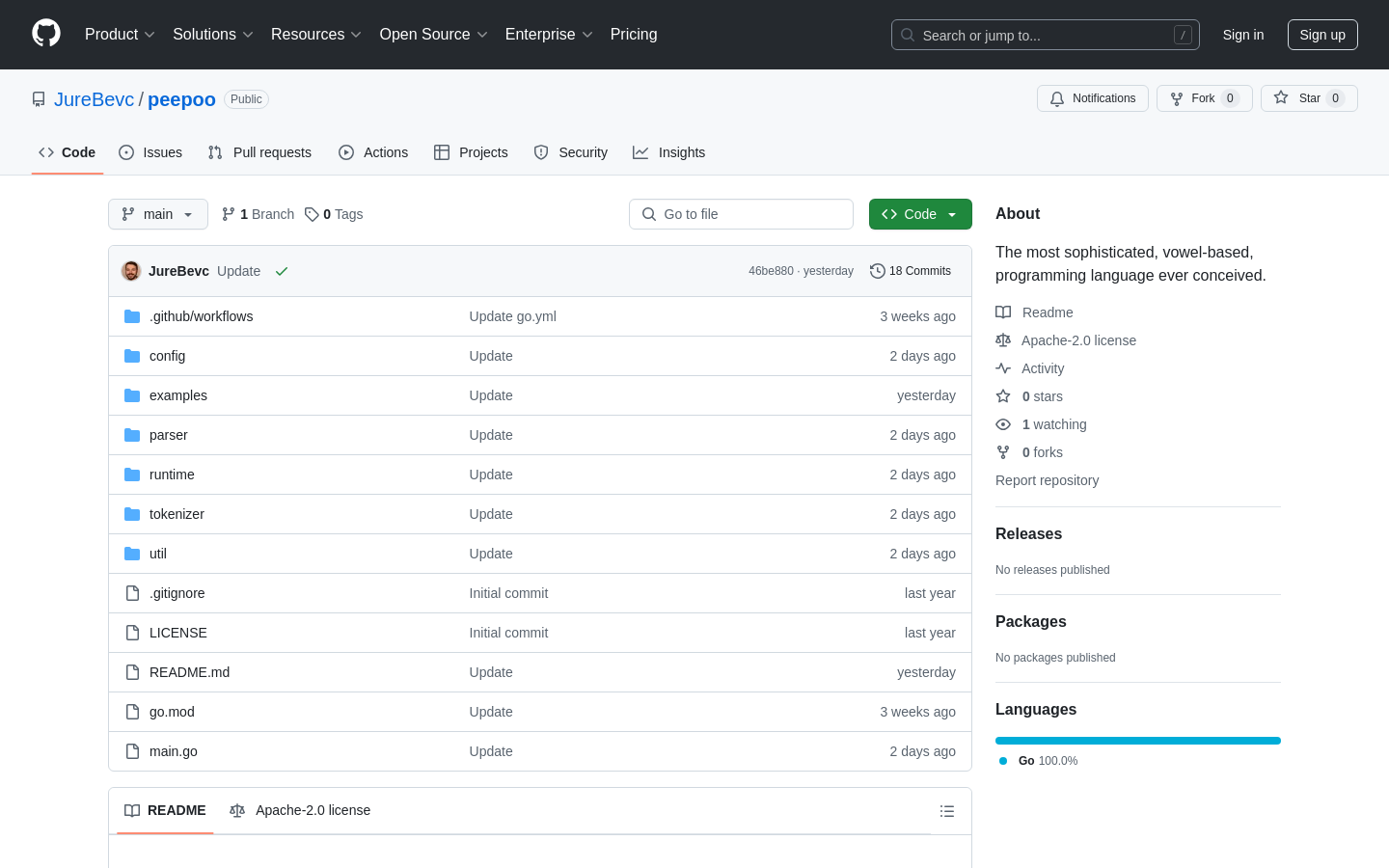Open the main branch dropdown

click(158, 214)
